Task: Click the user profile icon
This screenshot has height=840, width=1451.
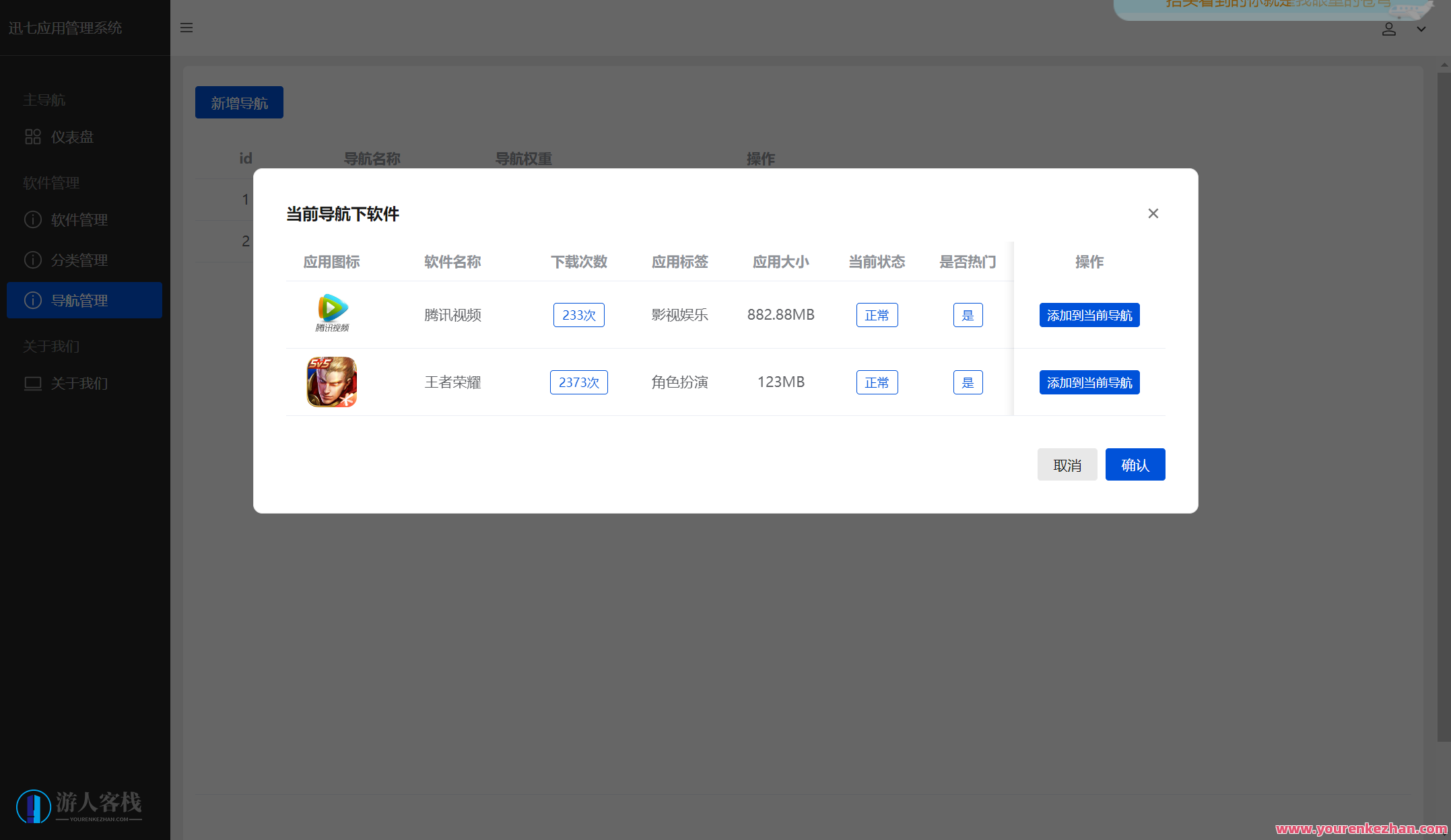Action: point(1388,29)
